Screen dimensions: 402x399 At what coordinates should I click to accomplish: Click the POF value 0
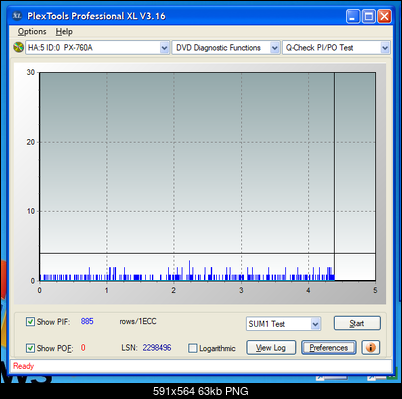tap(83, 348)
